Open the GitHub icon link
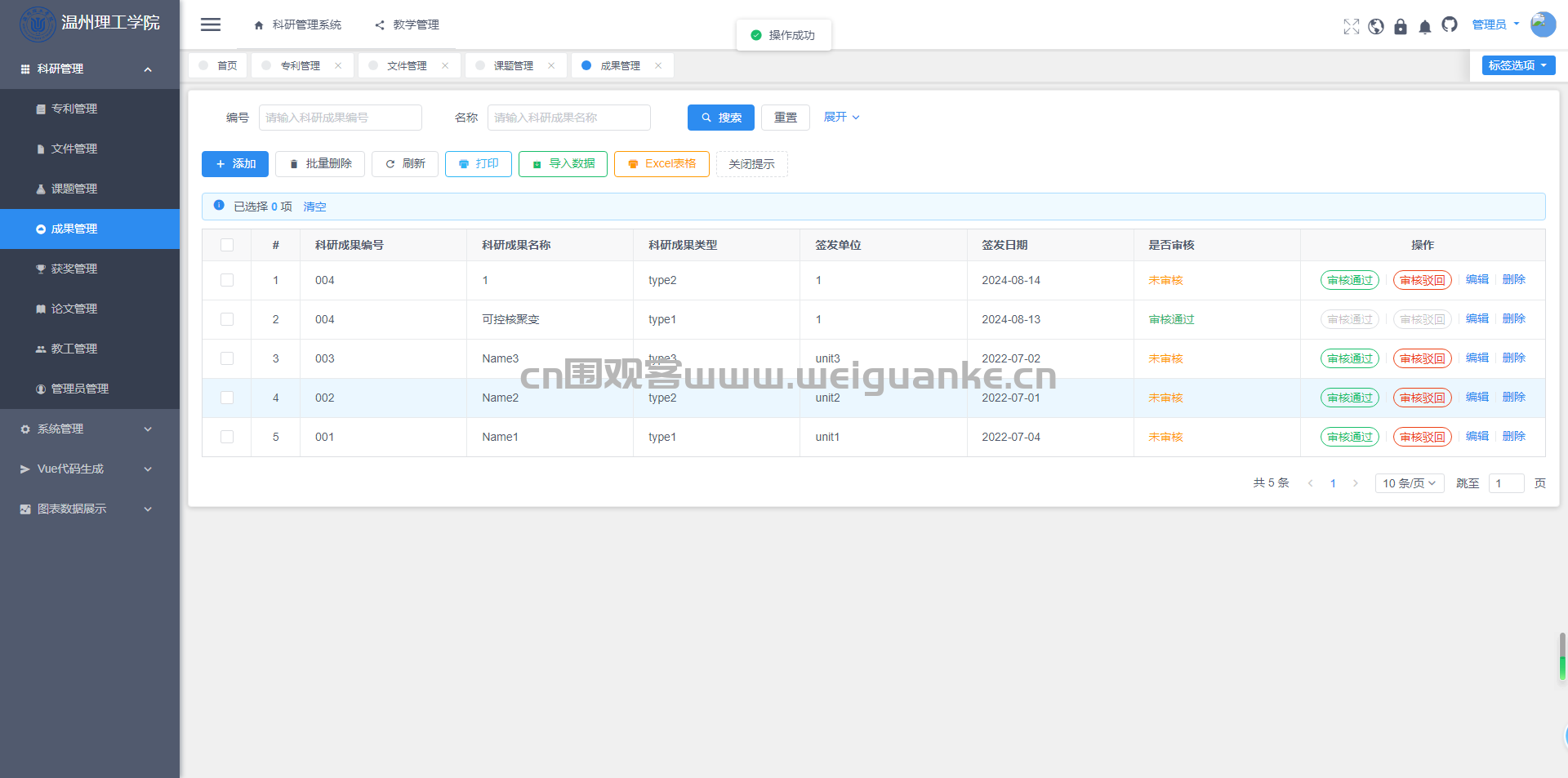 click(1450, 24)
